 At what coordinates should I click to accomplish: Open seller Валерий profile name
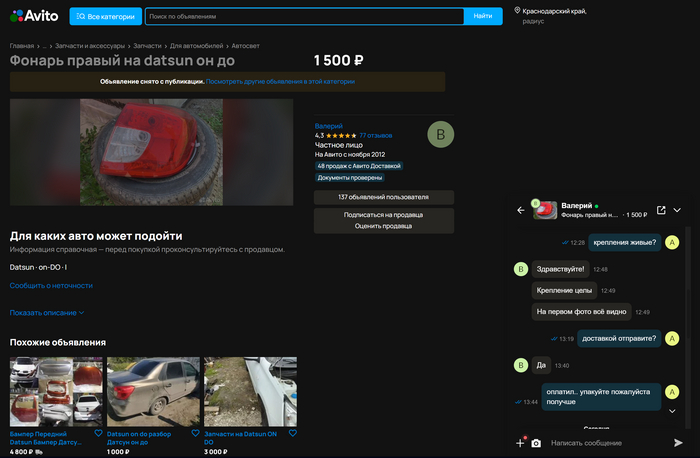coord(329,126)
